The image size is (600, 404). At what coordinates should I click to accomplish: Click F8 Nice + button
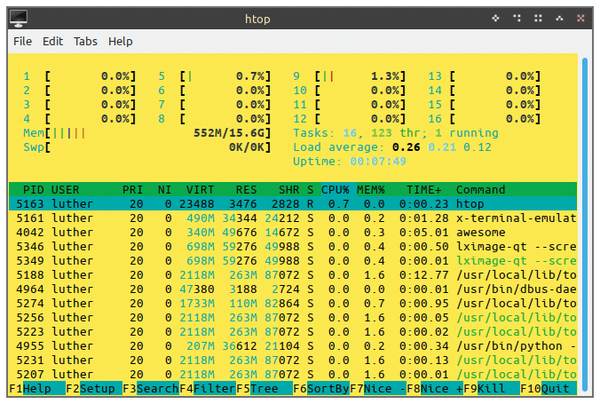pos(435,388)
